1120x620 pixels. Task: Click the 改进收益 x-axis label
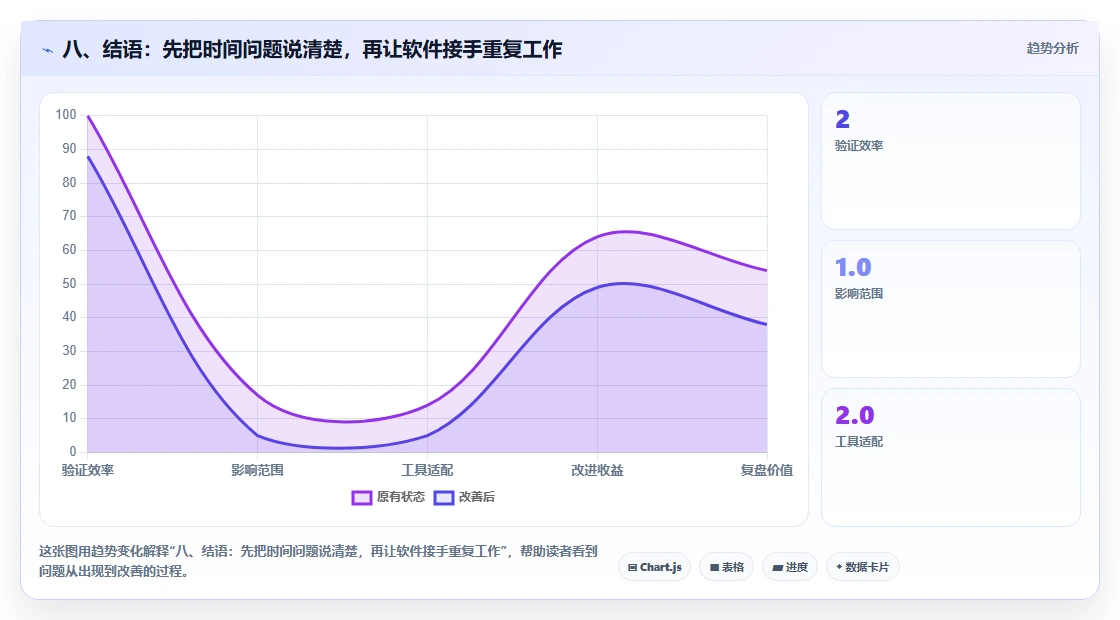coord(597,470)
